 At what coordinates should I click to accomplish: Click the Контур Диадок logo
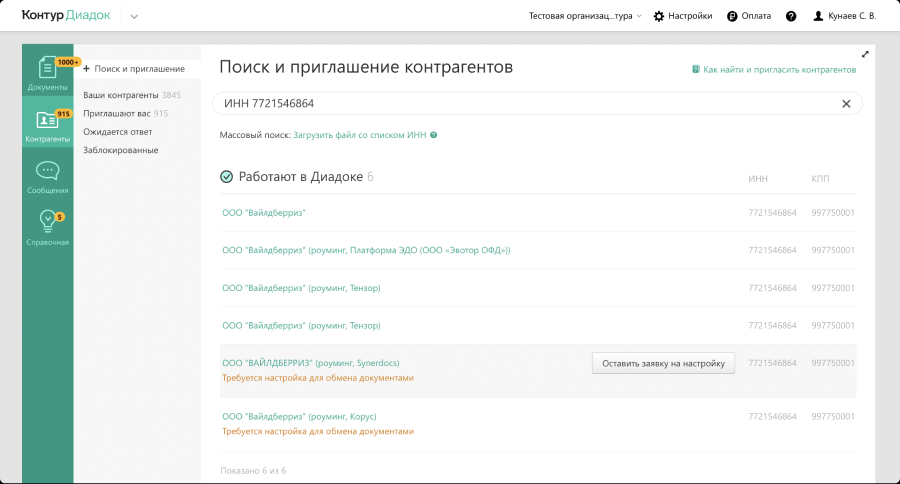[x=66, y=16]
